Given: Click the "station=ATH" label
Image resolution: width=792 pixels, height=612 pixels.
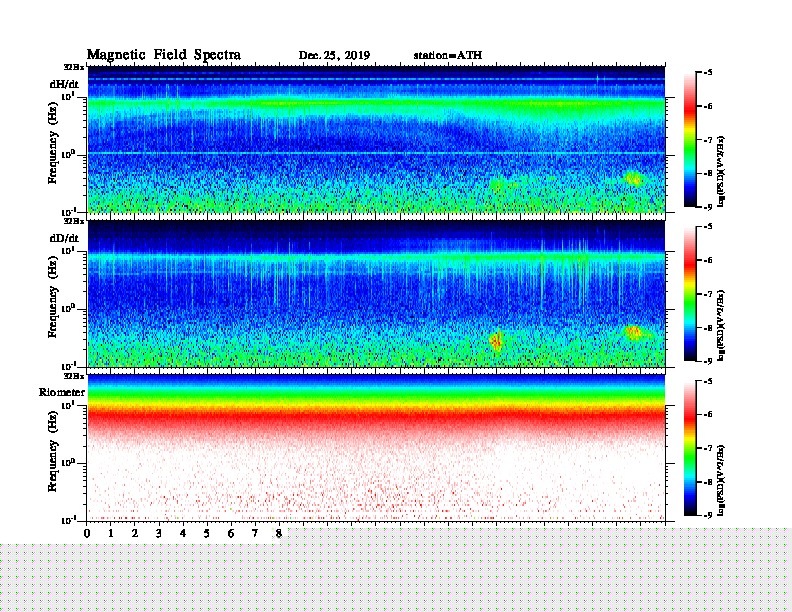Looking at the screenshot, I should point(448,55).
